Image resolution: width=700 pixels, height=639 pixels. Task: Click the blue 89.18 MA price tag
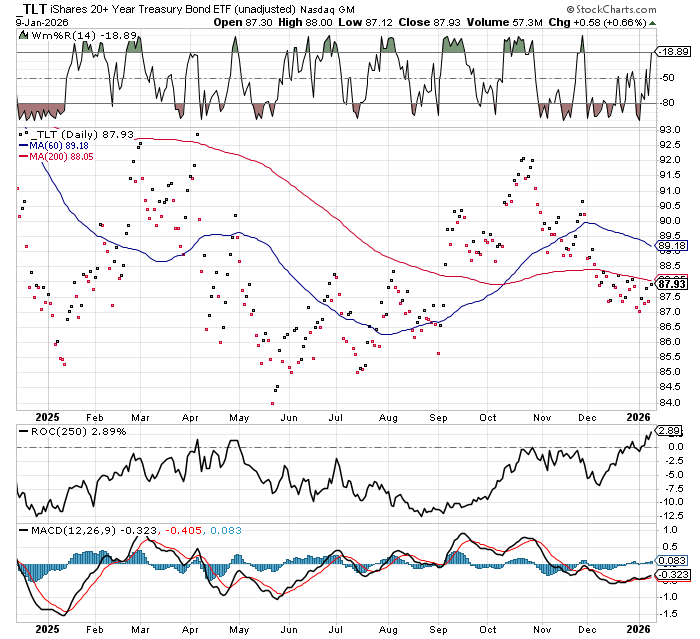pos(668,244)
